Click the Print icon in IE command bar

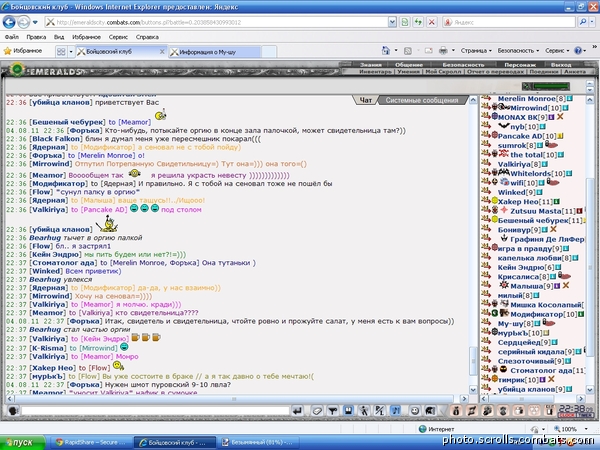coord(443,51)
